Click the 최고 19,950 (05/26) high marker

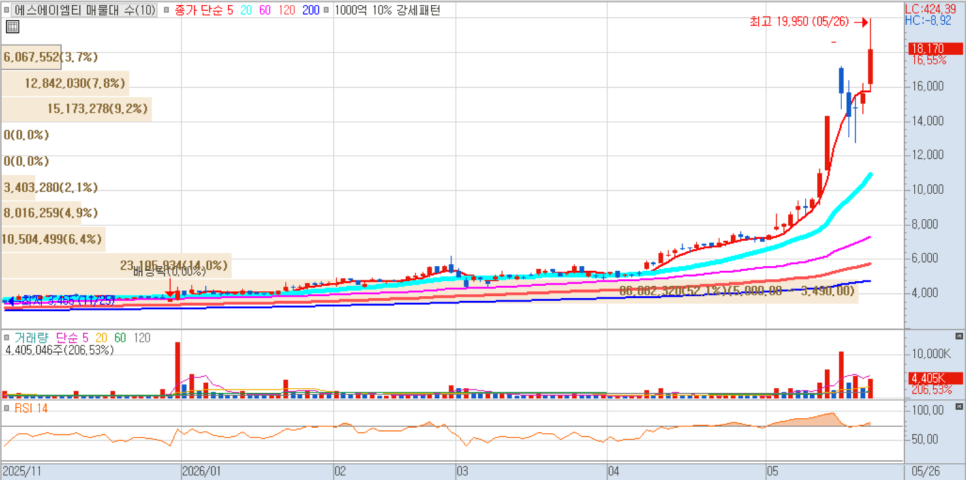tap(808, 22)
